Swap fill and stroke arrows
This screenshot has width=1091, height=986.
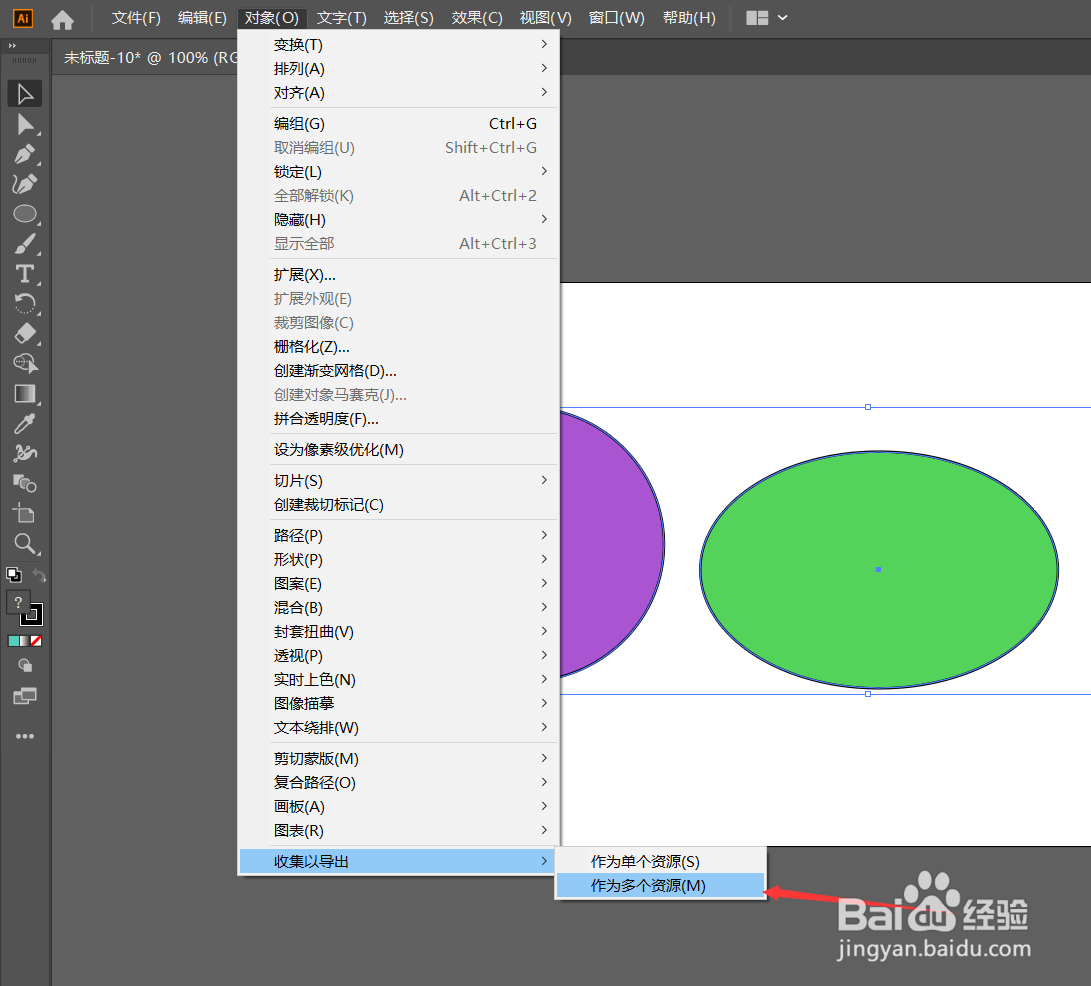(39, 575)
